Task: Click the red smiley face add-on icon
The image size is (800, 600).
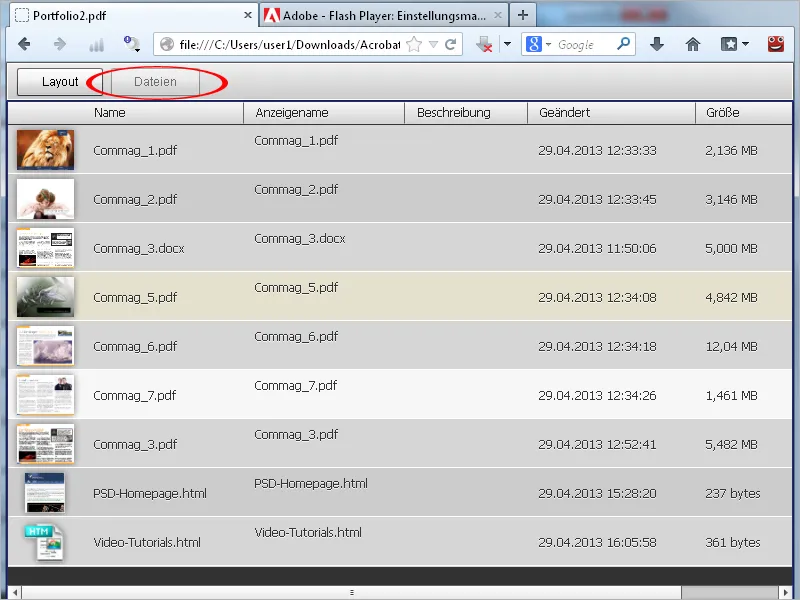Action: tap(776, 44)
